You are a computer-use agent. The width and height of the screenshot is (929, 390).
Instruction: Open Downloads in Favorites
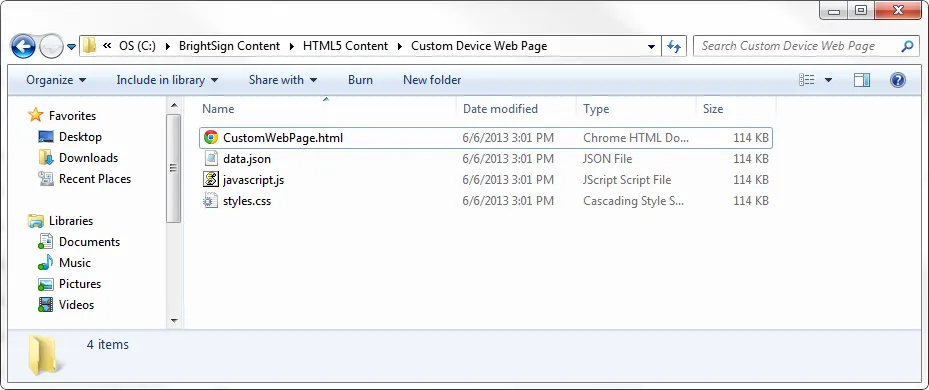click(88, 158)
